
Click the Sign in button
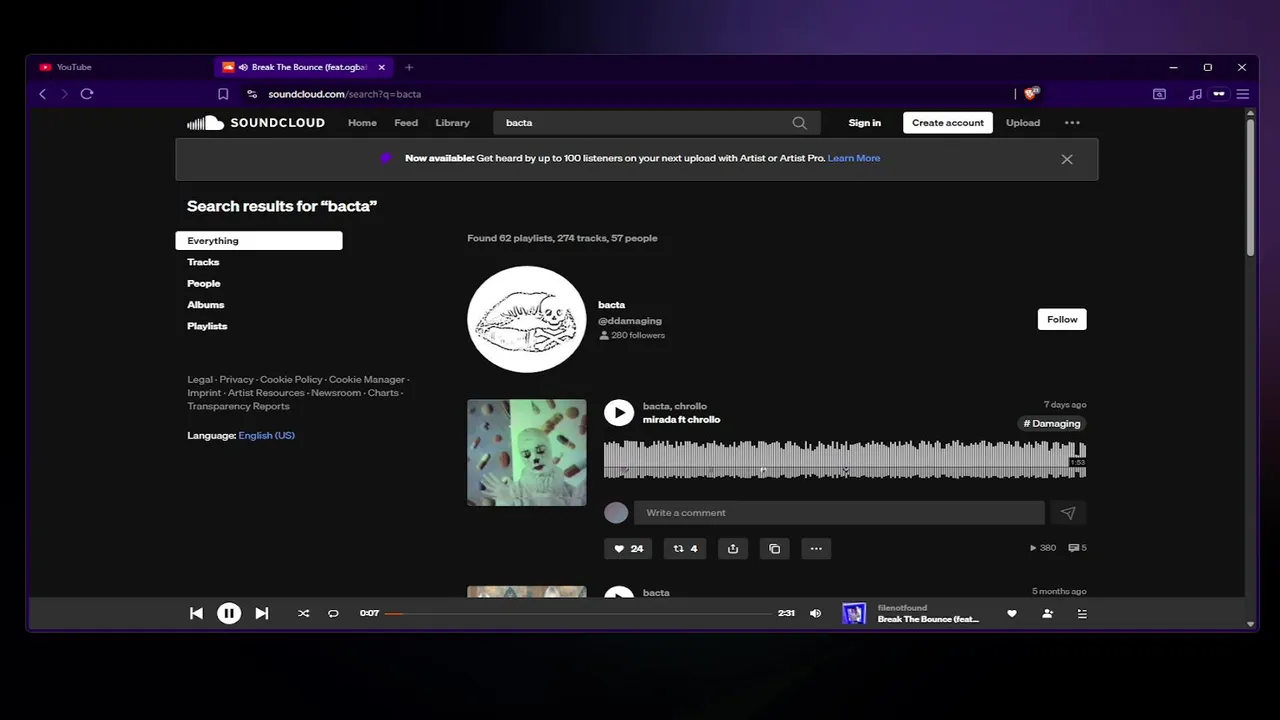865,123
